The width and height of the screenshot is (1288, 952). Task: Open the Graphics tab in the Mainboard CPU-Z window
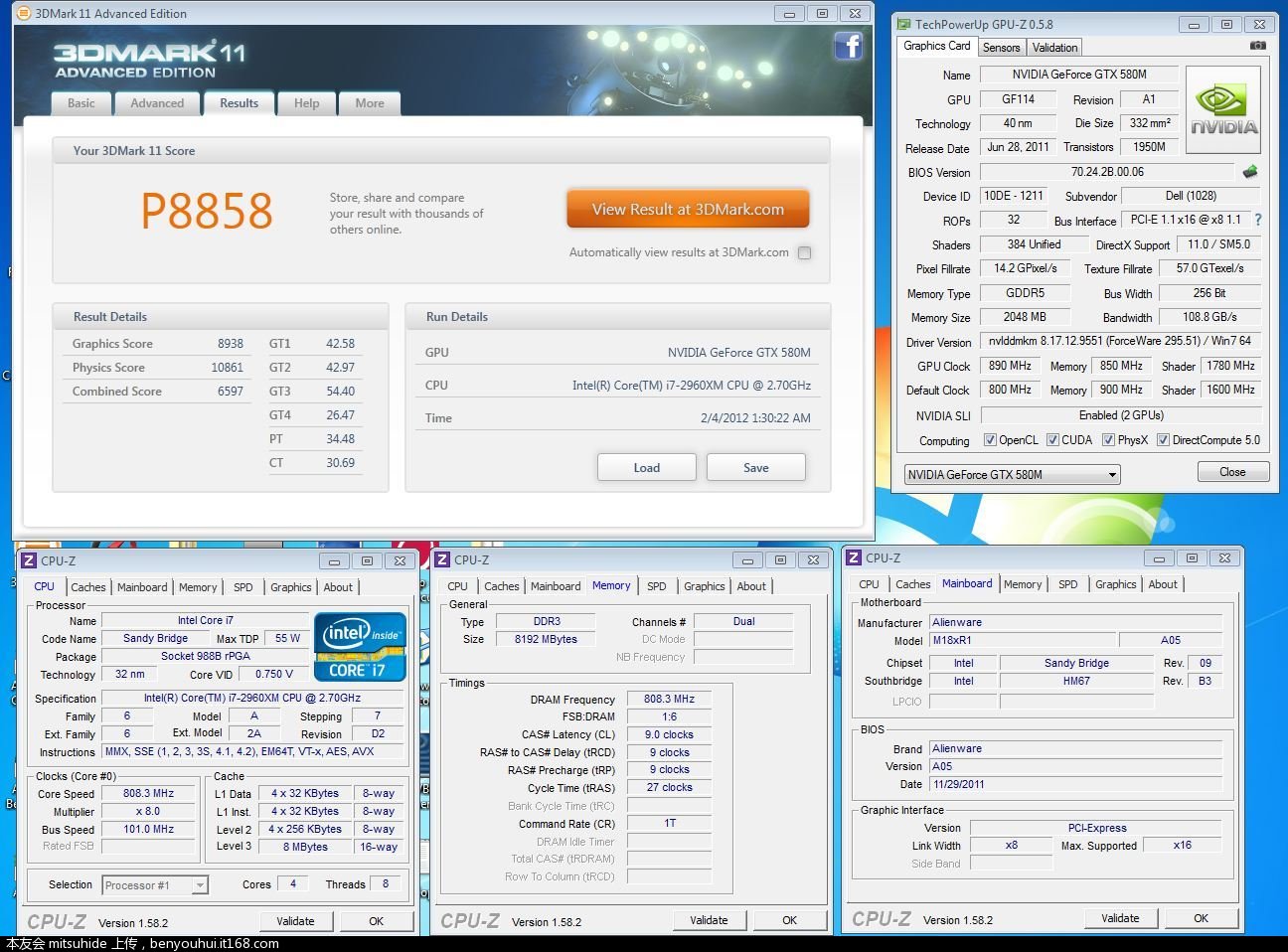click(x=1115, y=584)
